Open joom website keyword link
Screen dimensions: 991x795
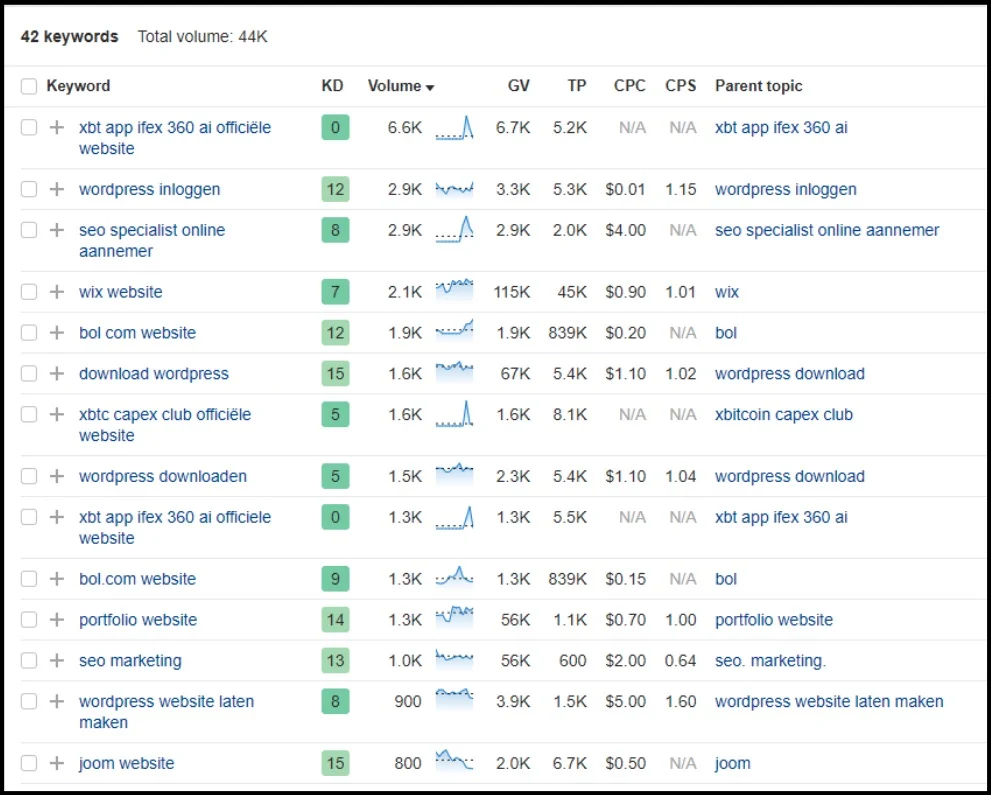pyautogui.click(x=126, y=763)
